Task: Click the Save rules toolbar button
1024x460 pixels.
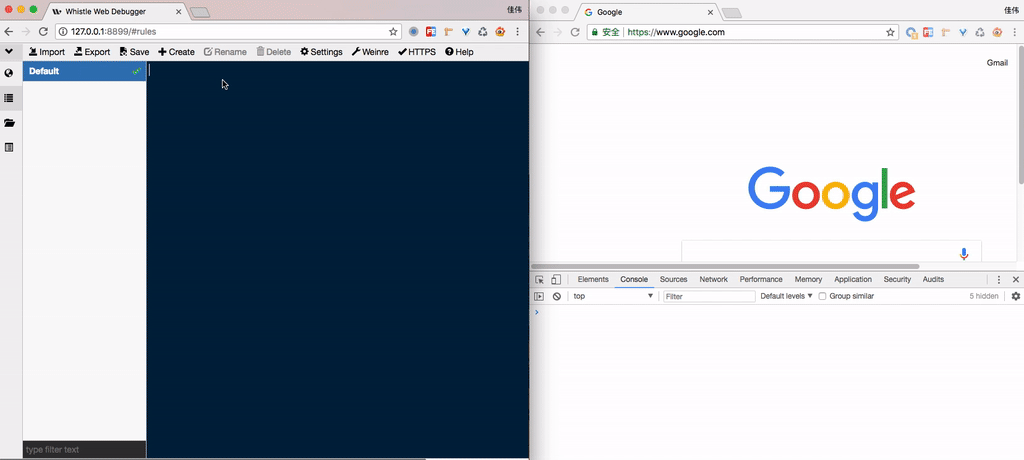Action: 134,52
